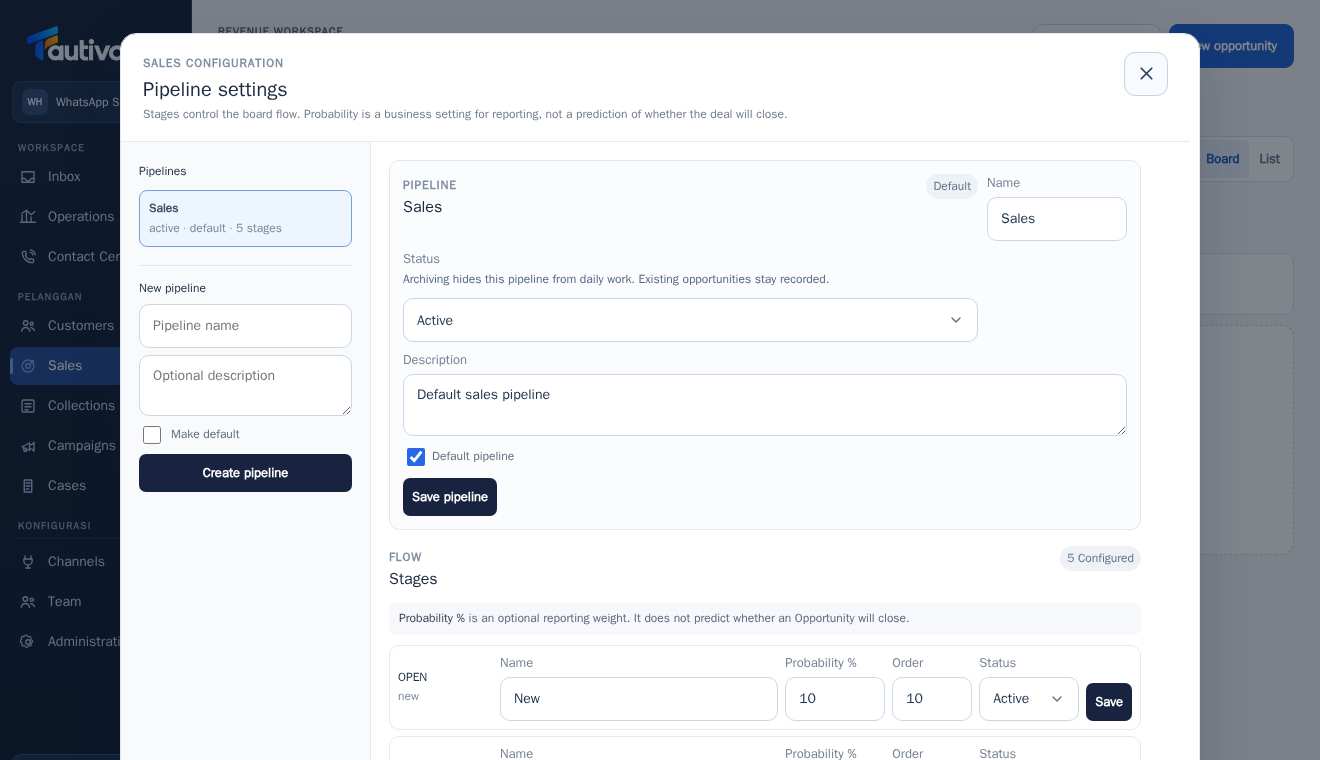This screenshot has height=760, width=1320.
Task: Click the WH workspace avatar
Action: (x=35, y=102)
